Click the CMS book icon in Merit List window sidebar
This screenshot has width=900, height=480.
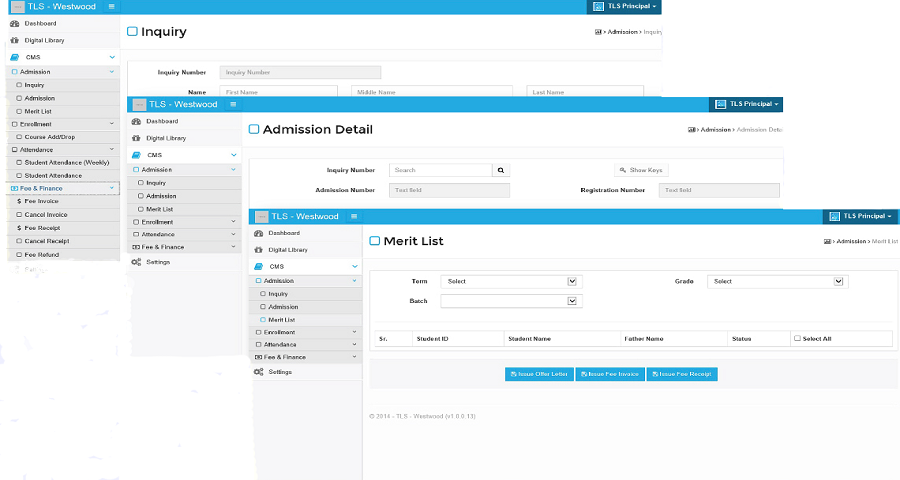pyautogui.click(x=259, y=267)
